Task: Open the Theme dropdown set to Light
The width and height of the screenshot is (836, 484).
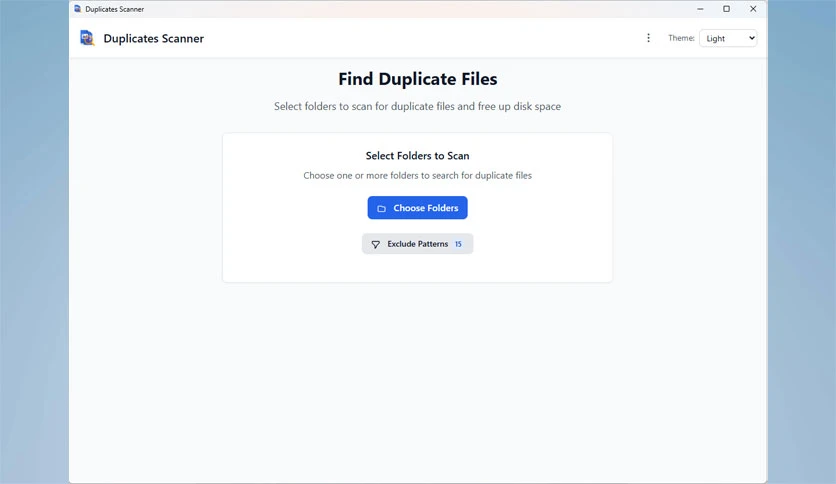Action: coord(728,38)
